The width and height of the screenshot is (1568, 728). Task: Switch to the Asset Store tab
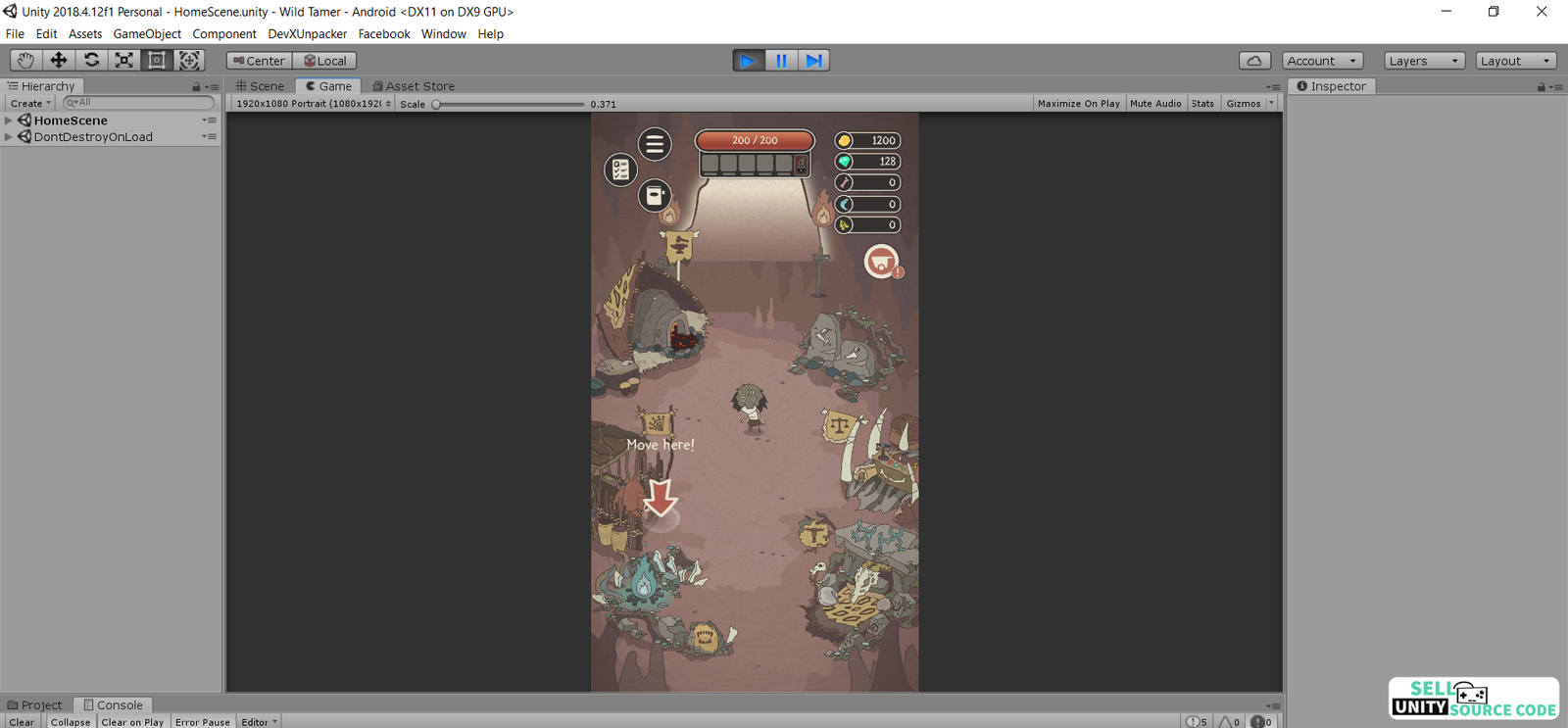click(414, 86)
